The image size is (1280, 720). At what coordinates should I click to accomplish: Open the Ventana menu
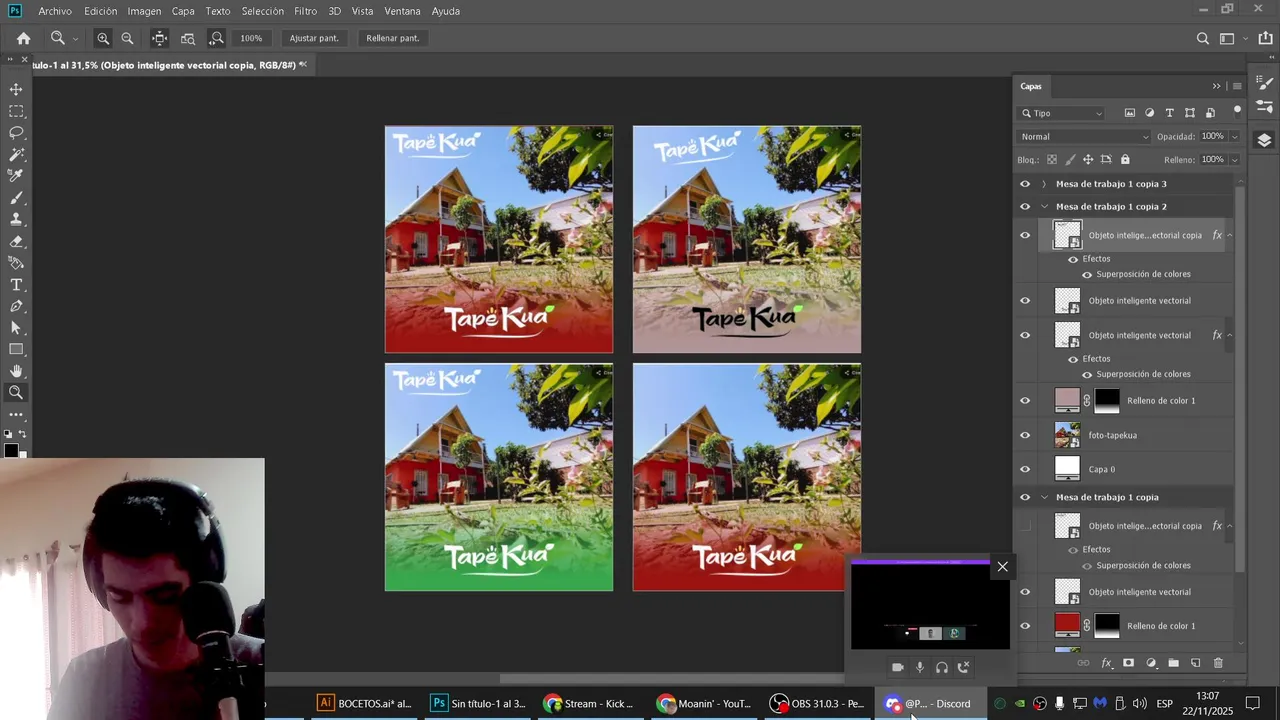402,11
